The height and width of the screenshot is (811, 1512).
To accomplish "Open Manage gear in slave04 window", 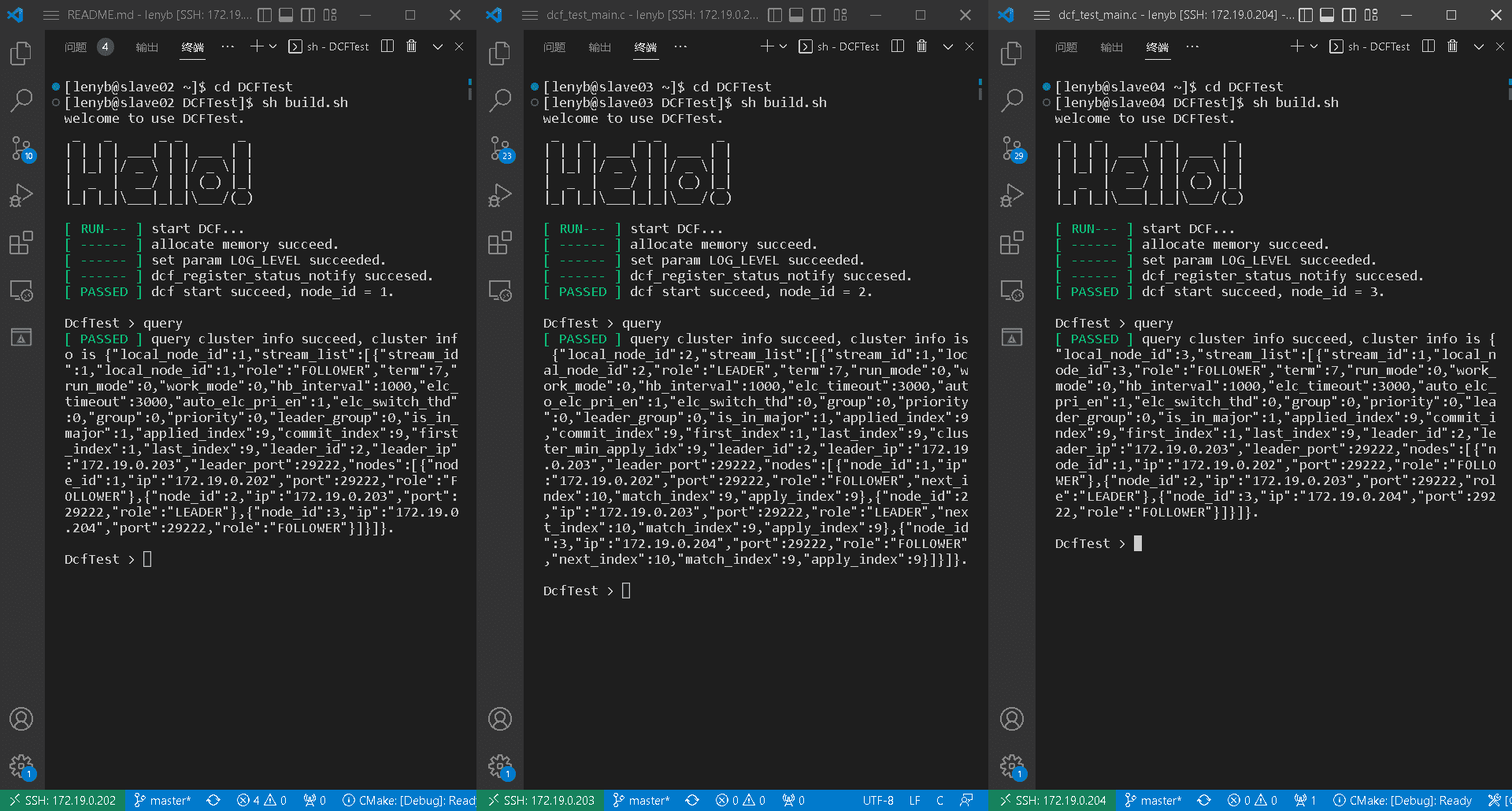I will point(1012,766).
